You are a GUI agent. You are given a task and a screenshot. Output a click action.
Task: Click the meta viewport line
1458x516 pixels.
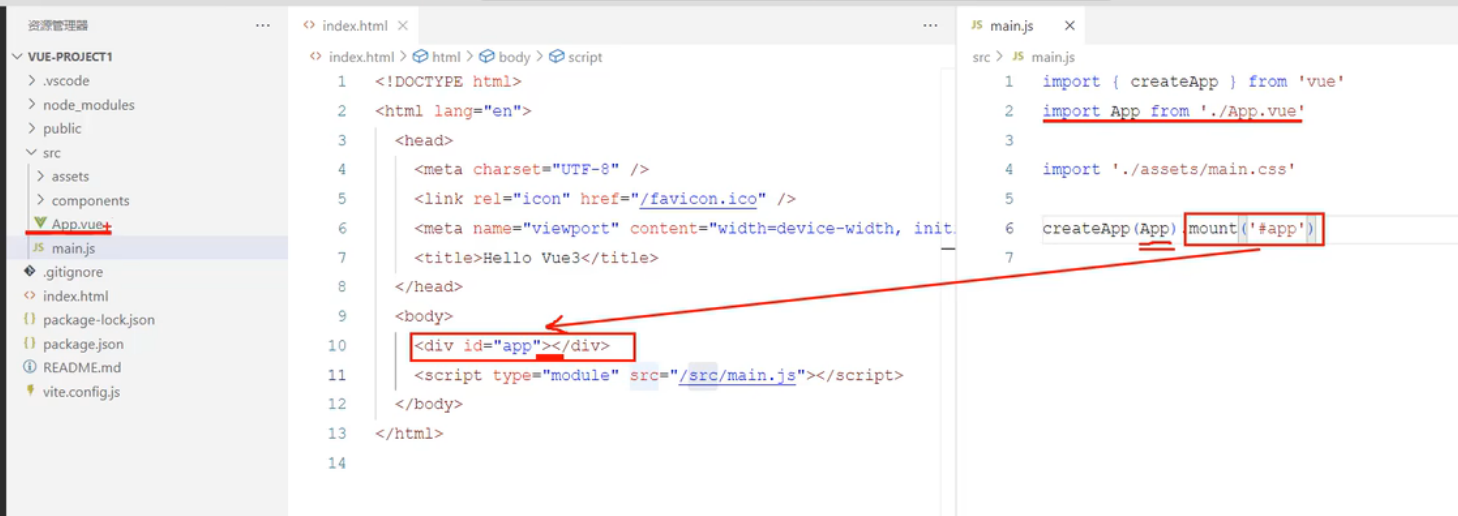(x=684, y=228)
